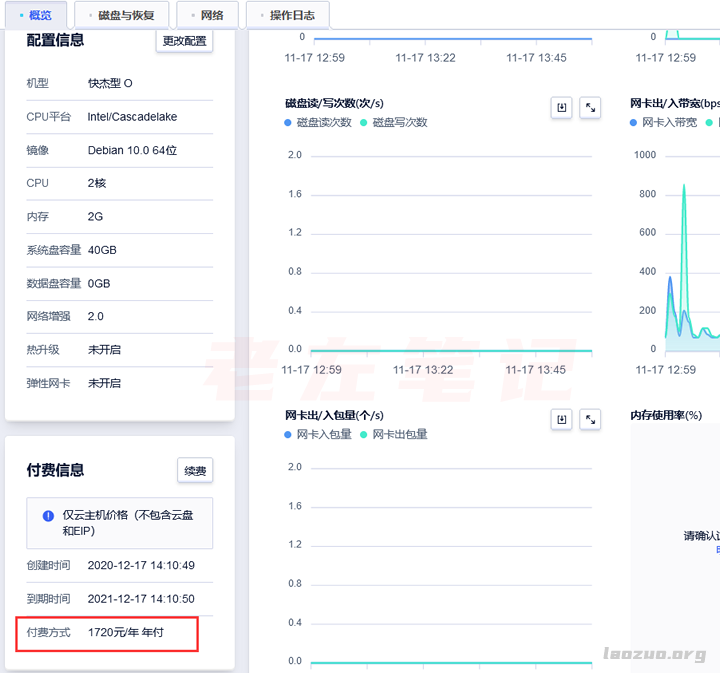This screenshot has width=720, height=673.
Task: Click the 更改配置 button
Action: tap(184, 41)
